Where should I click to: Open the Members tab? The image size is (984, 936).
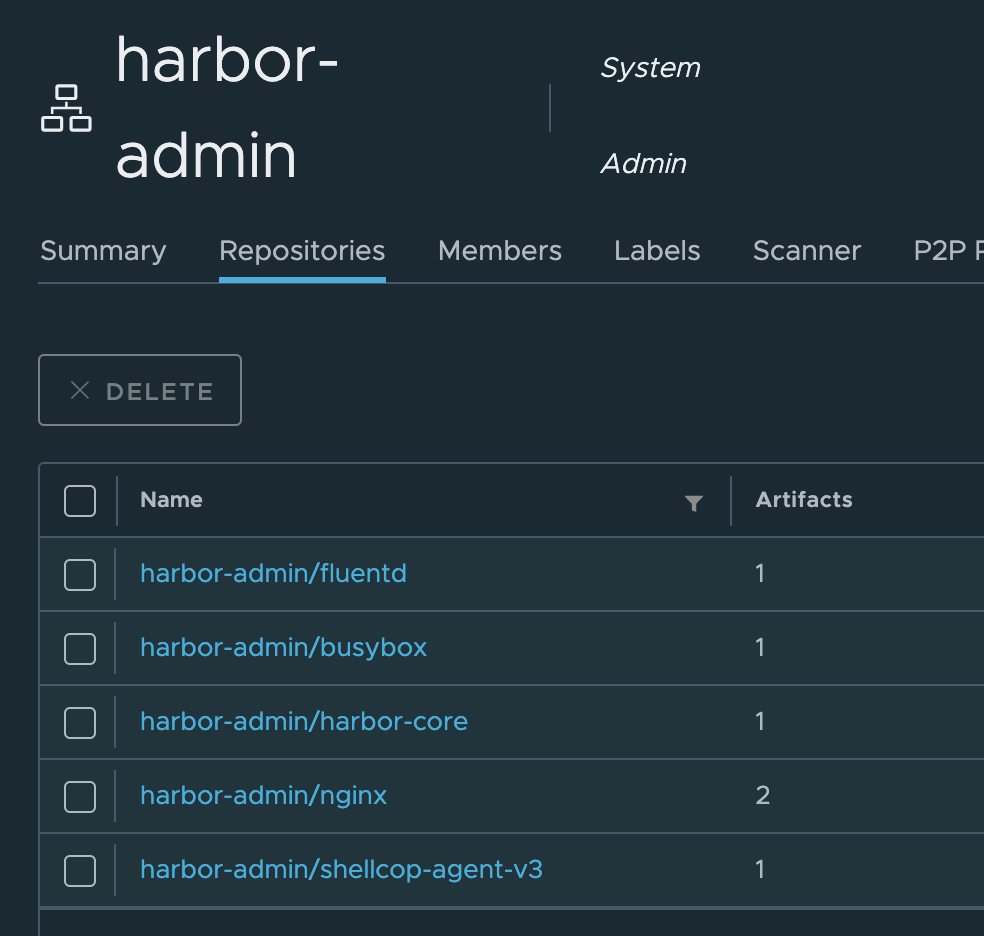(x=500, y=251)
